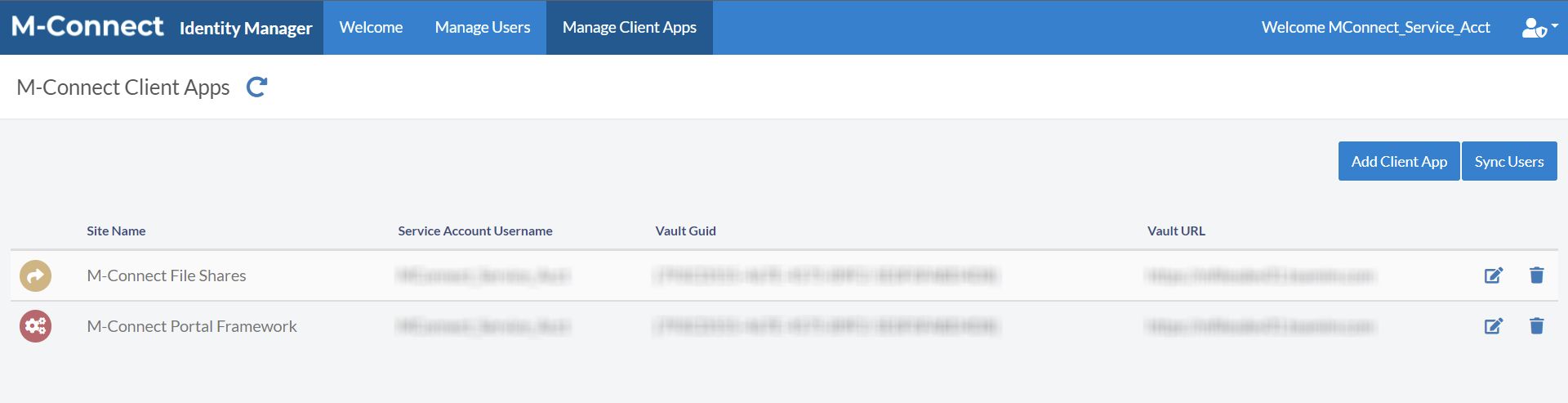Click the Site Name column header
The image size is (1568, 403).
pyautogui.click(x=116, y=231)
